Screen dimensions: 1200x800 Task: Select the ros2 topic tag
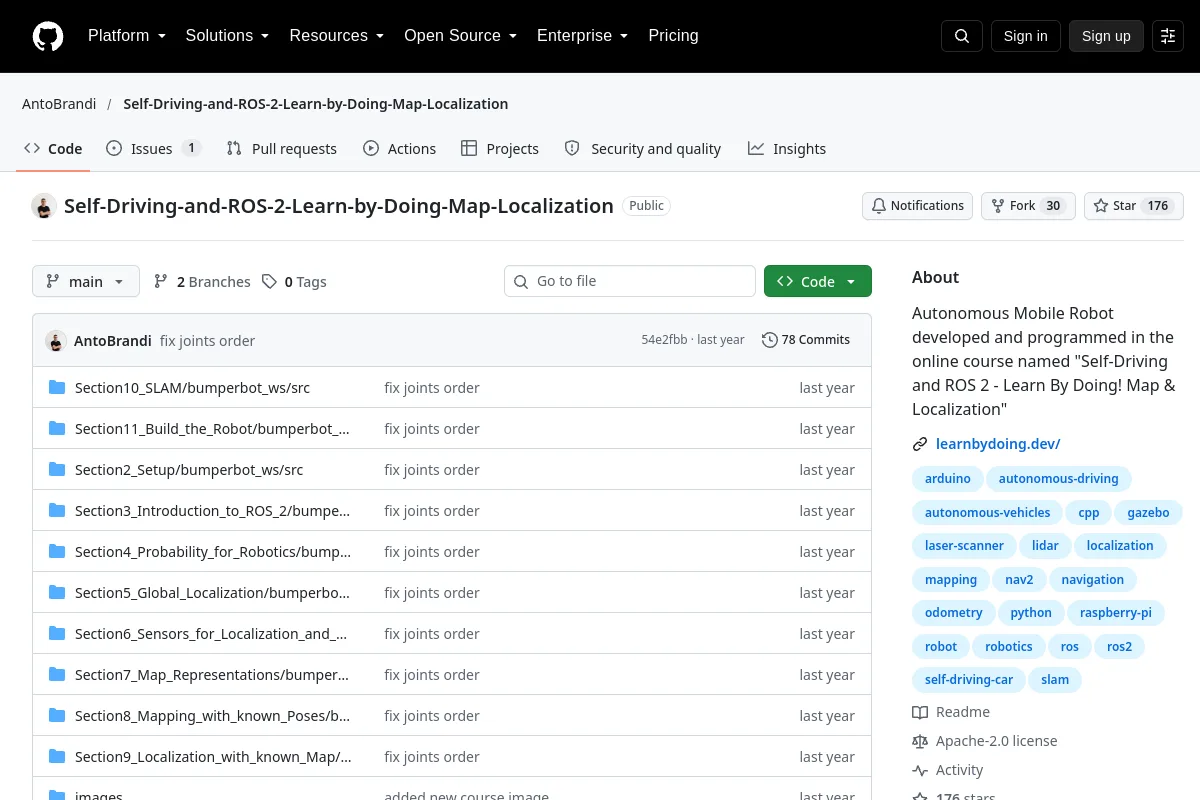pos(1120,647)
